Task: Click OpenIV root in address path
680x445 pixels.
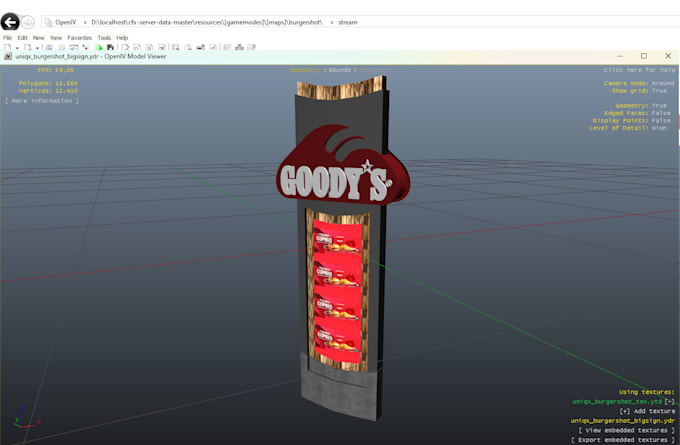Action: pyautogui.click(x=65, y=22)
